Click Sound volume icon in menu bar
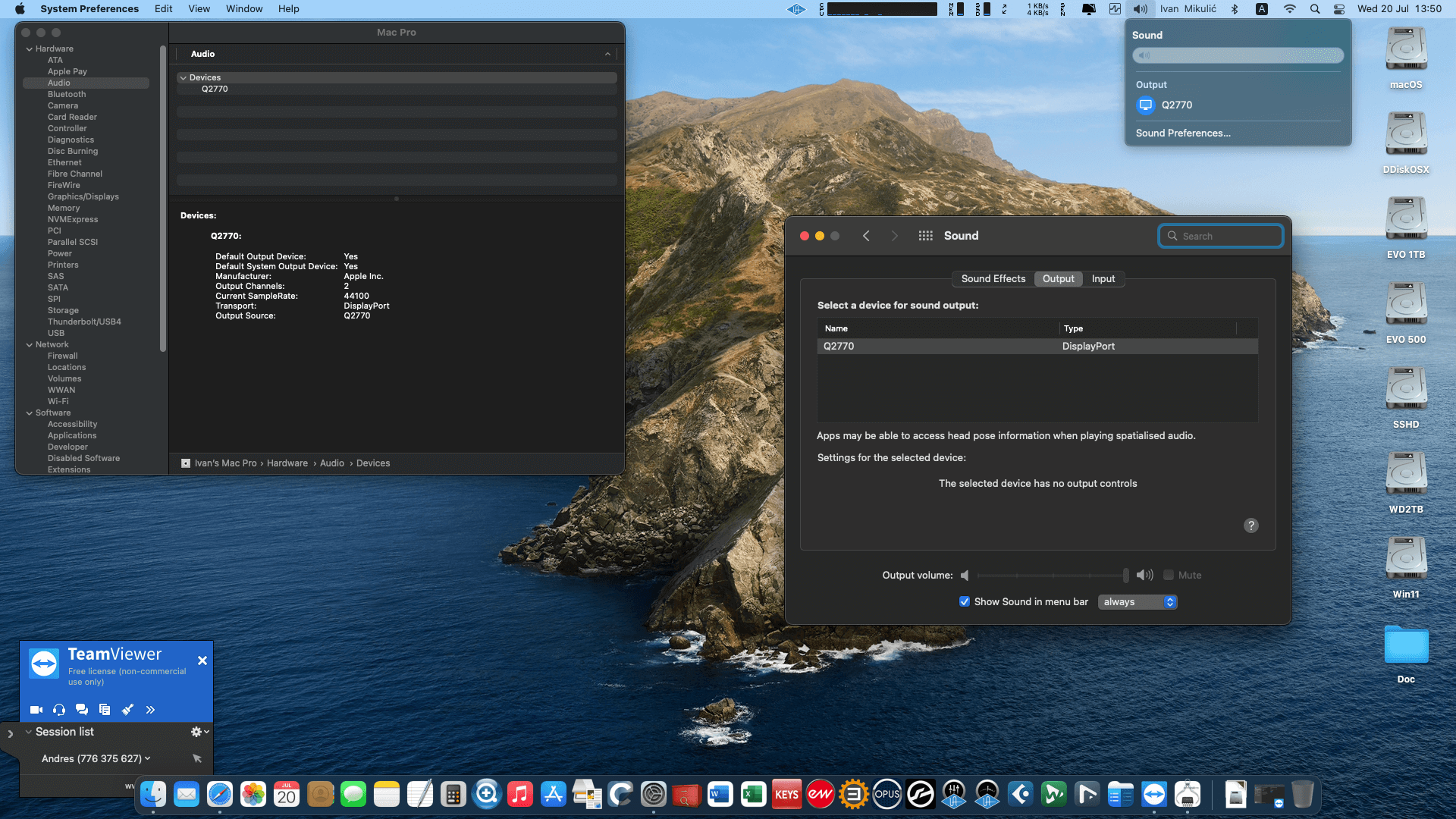 (x=1141, y=9)
